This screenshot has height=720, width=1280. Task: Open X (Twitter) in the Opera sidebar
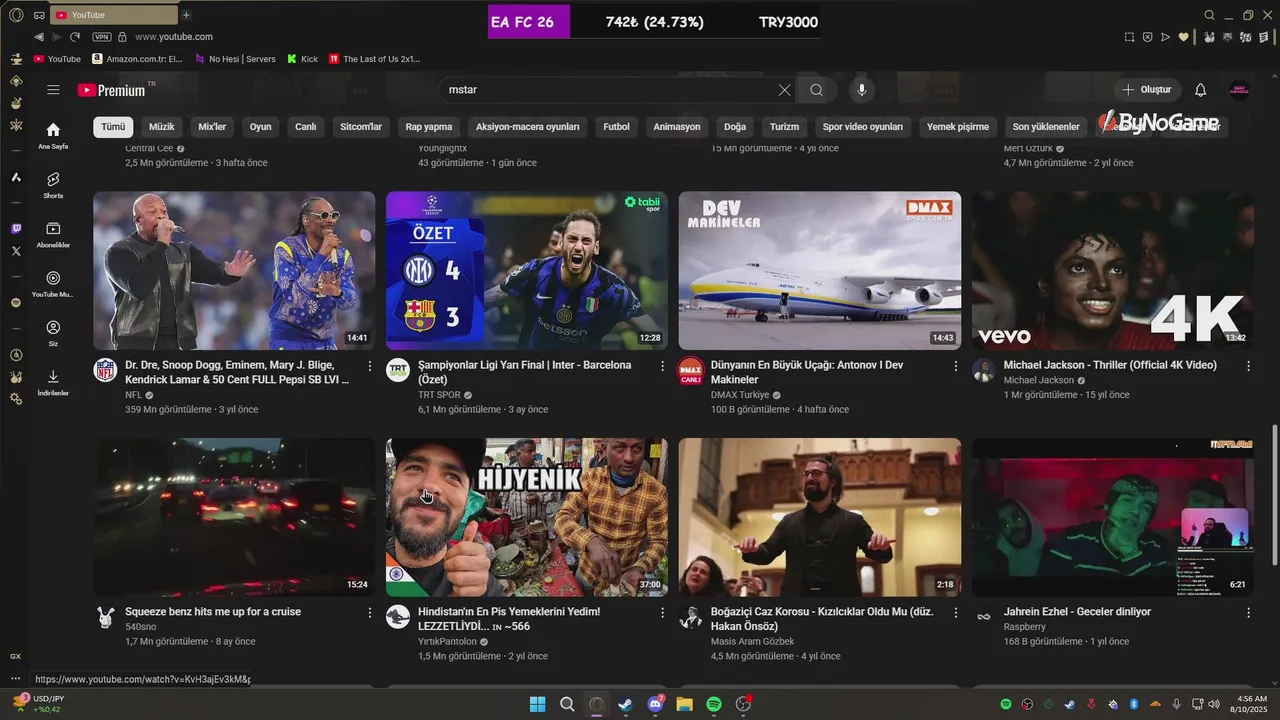tap(16, 251)
